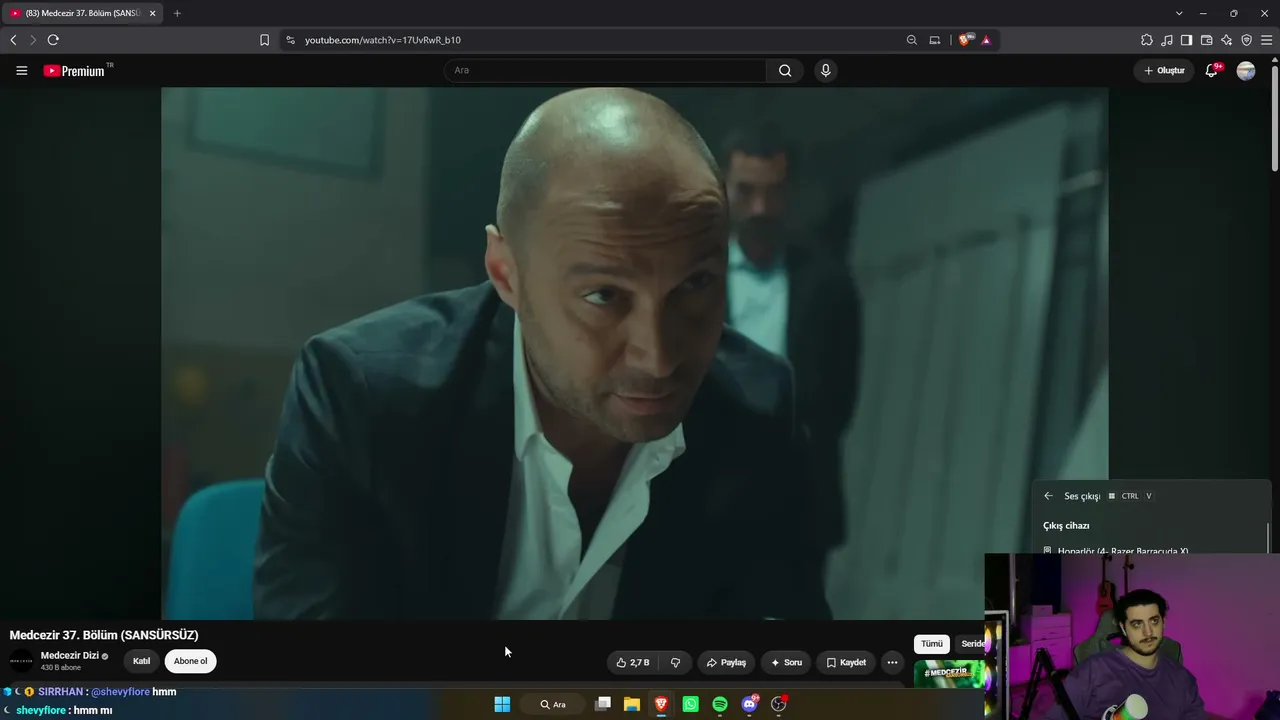Viewport: 1280px width, 720px height.
Task: Reload the YouTube page
Action: 53,40
